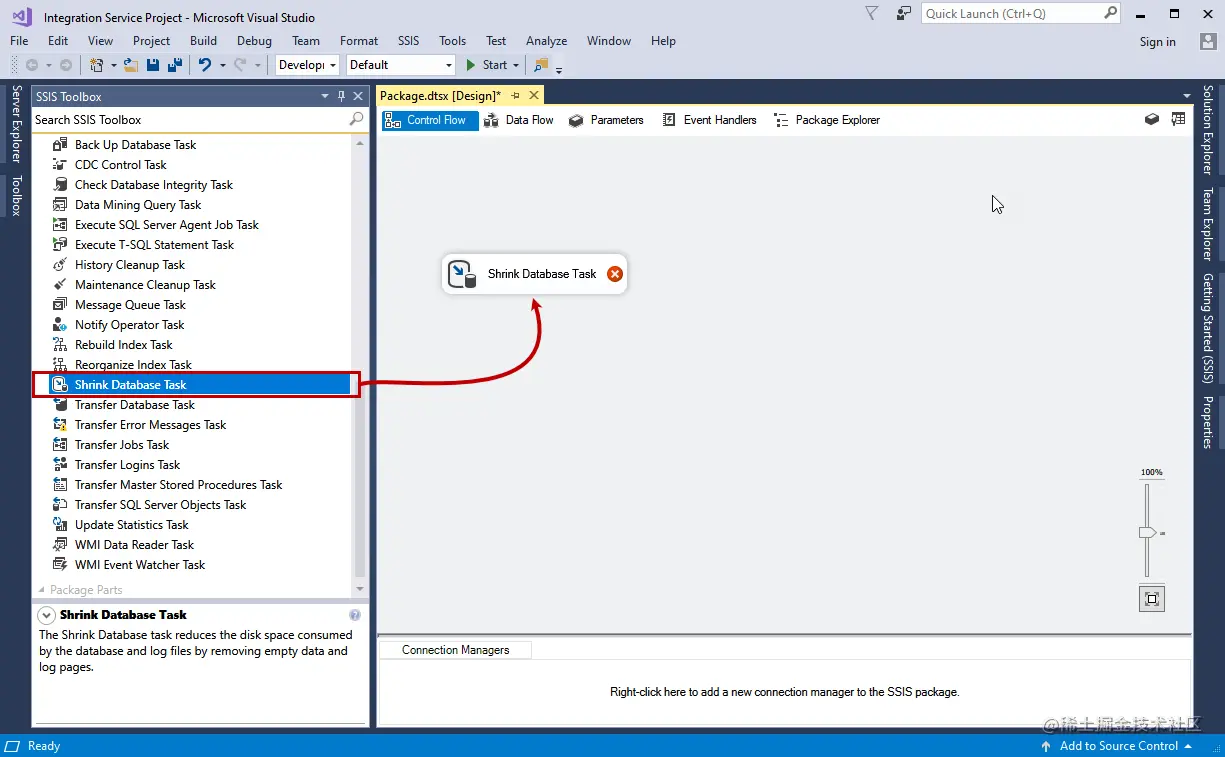The height and width of the screenshot is (757, 1225).
Task: Click the help icon in toolbox description
Action: click(355, 615)
